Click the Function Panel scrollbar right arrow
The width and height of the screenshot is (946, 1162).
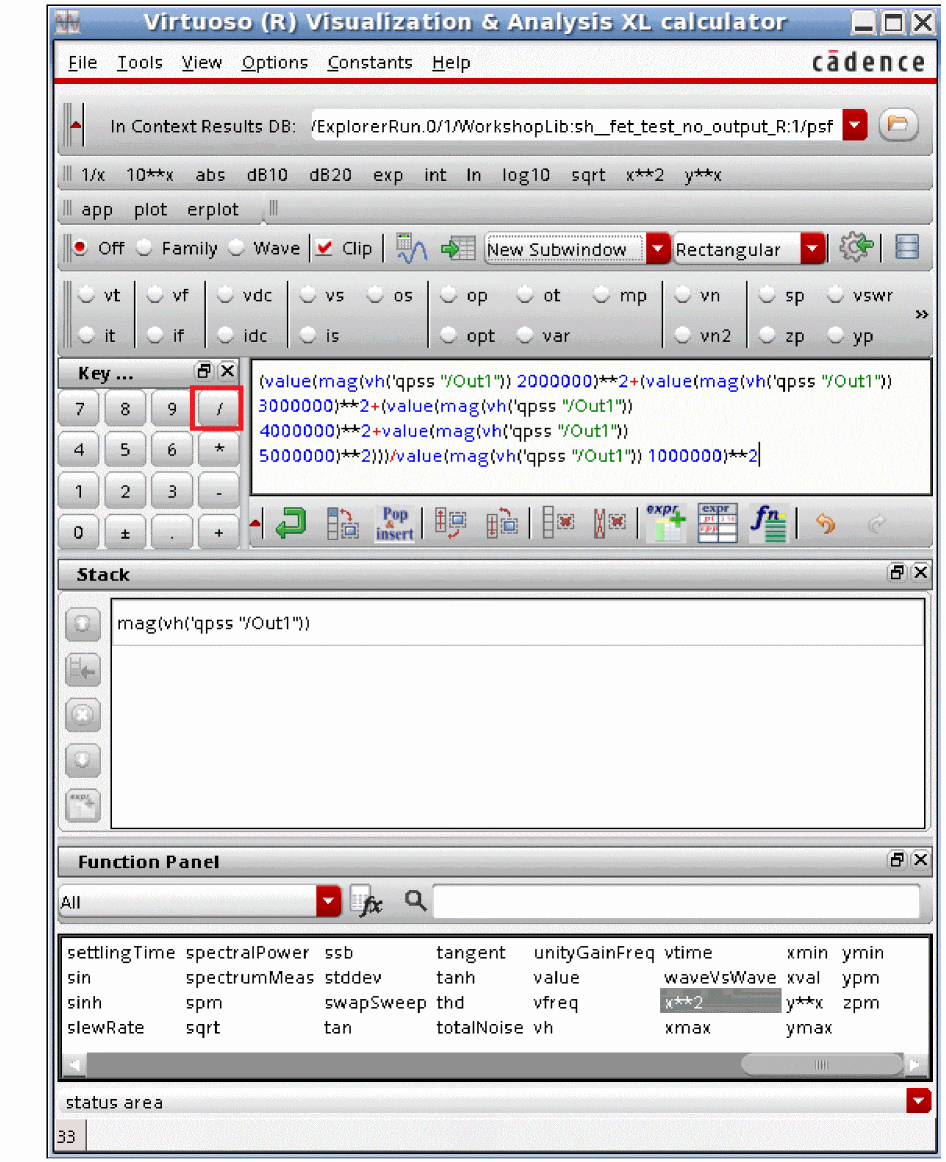916,1064
